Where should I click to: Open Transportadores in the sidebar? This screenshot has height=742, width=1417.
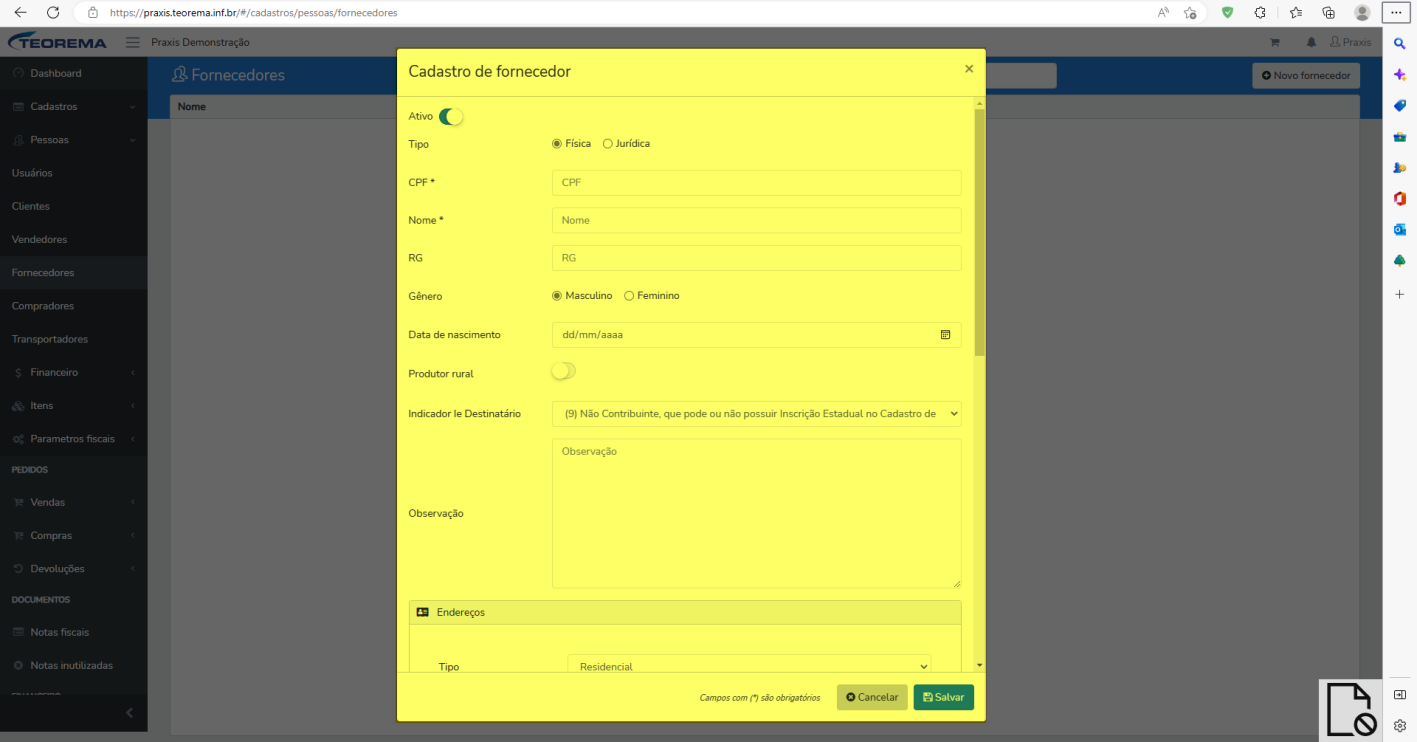coord(73,339)
